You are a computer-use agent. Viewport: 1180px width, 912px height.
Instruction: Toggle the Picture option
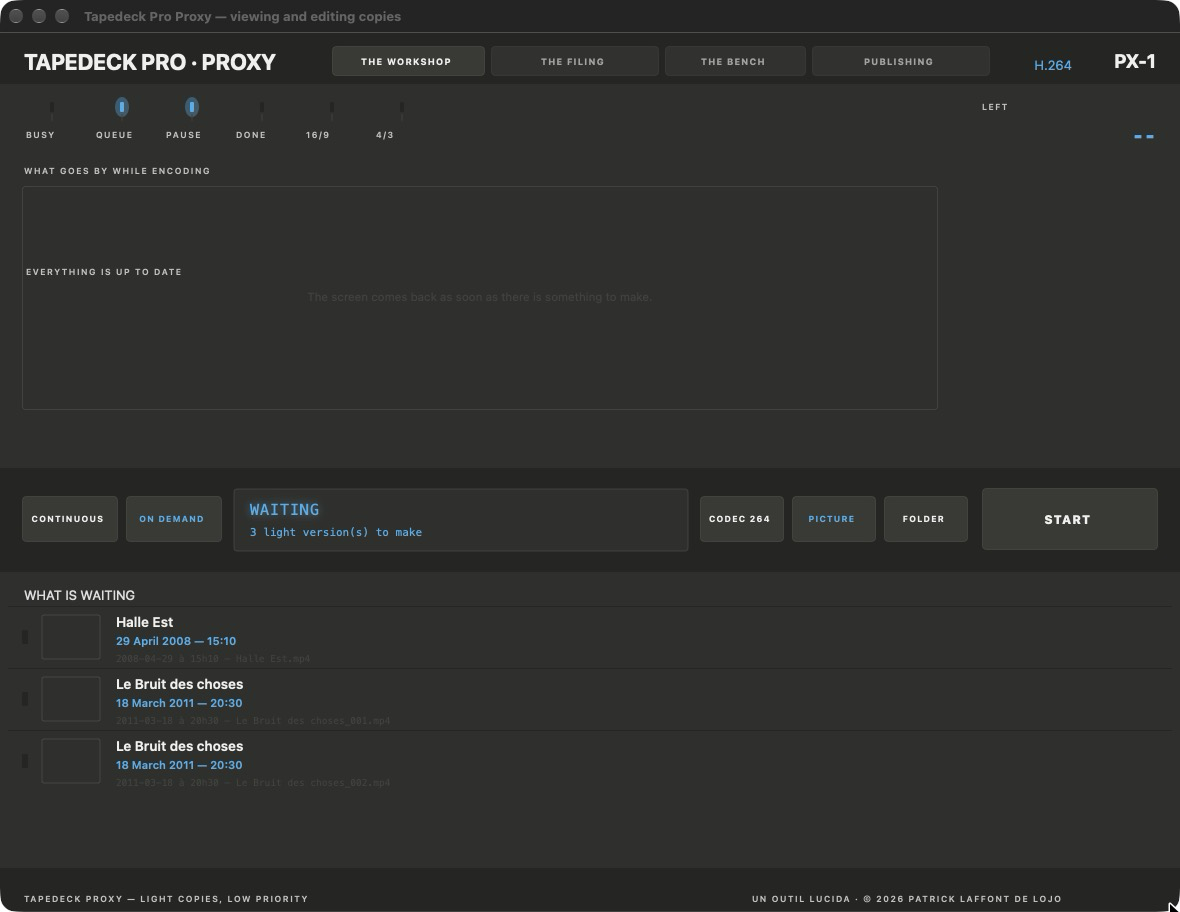[x=834, y=518]
